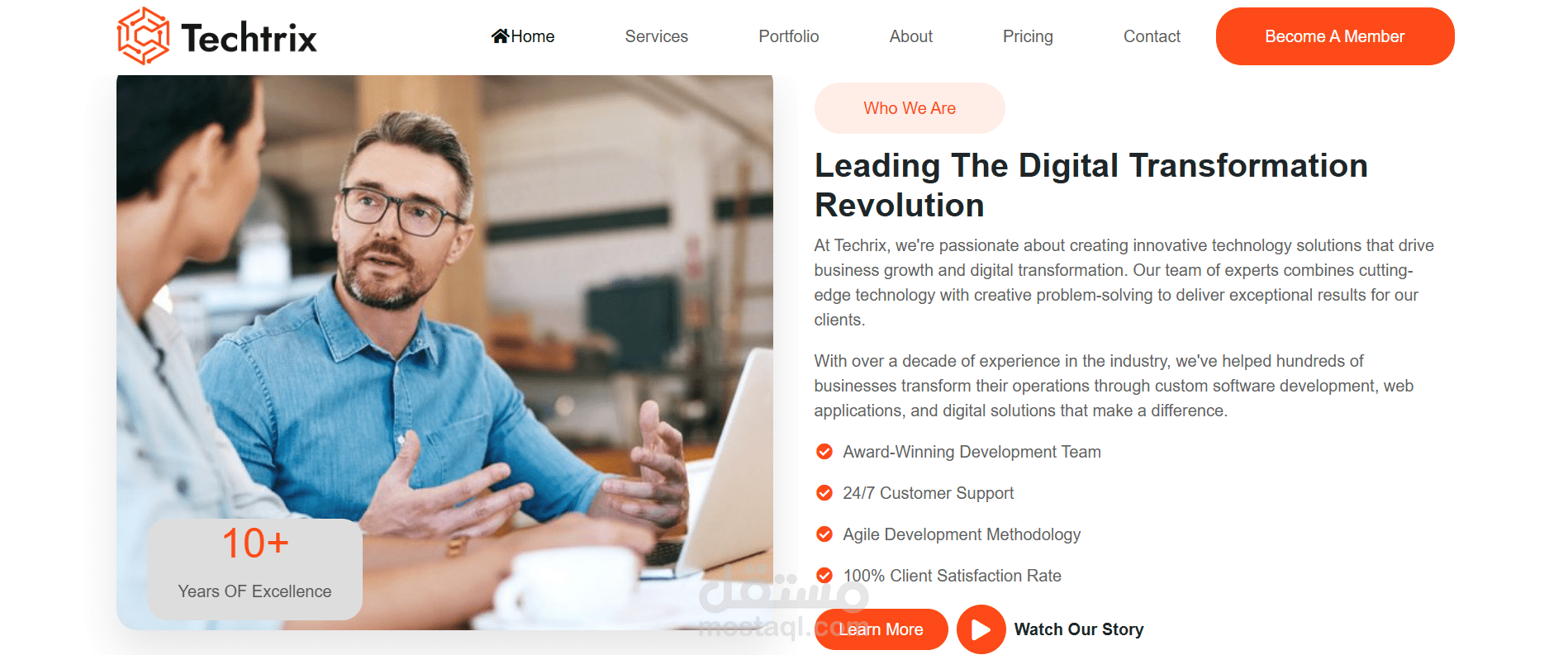
Task: Click the Become A Member button
Action: click(1335, 36)
